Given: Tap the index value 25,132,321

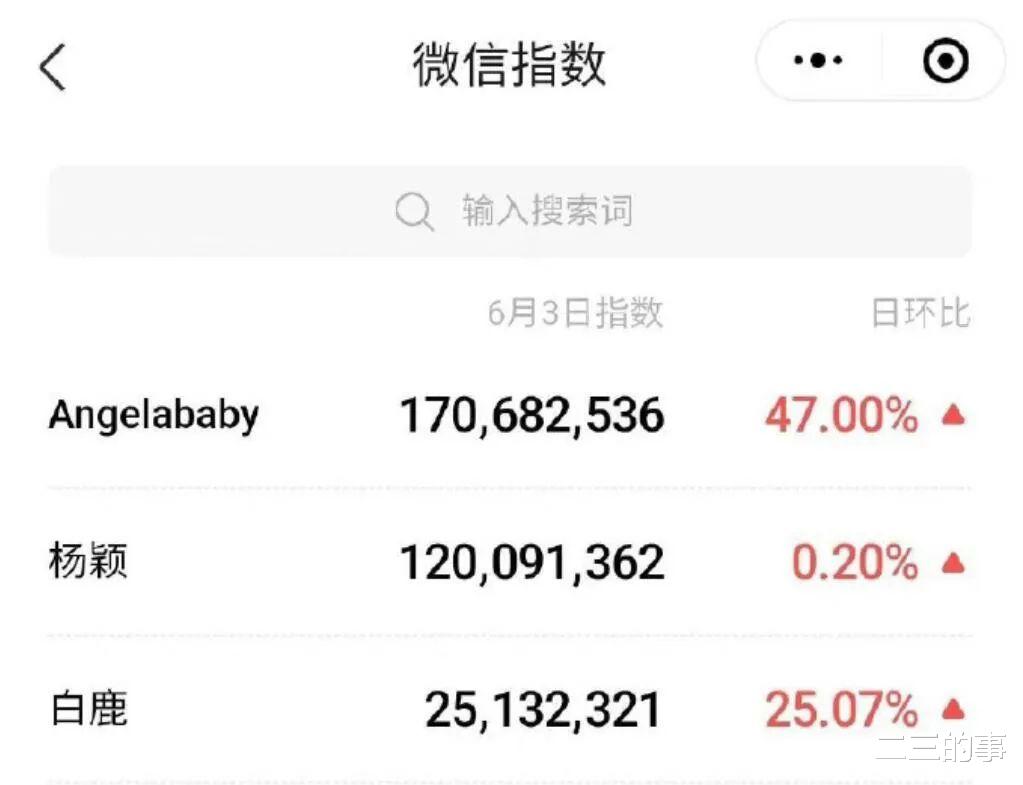Looking at the screenshot, I should pos(543,710).
